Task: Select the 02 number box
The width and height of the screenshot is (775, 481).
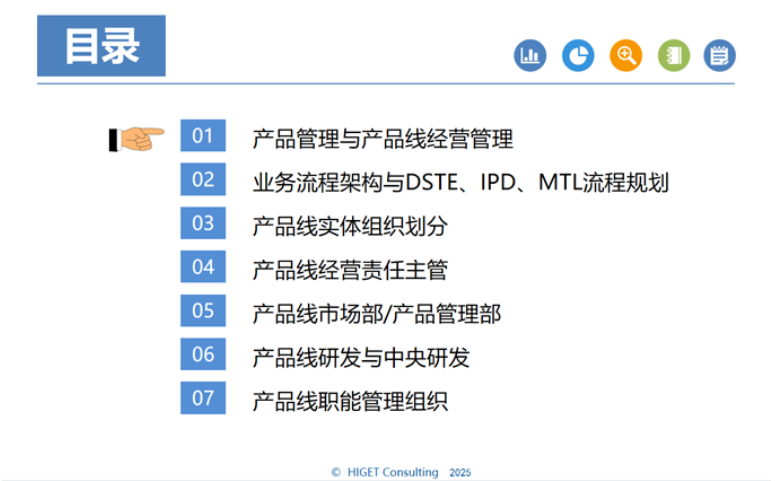Action: [203, 179]
